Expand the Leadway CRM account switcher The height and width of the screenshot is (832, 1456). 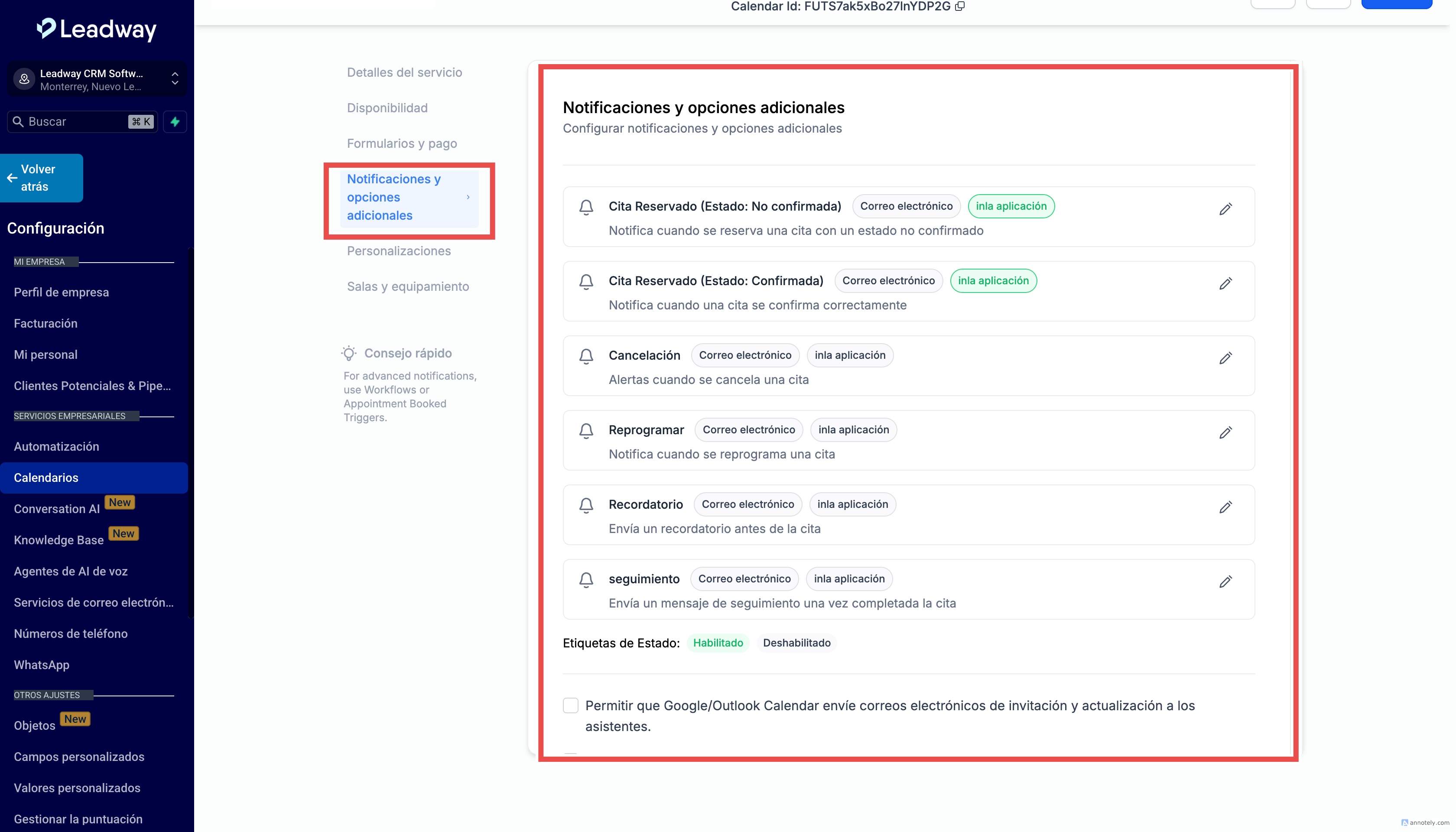[175, 79]
